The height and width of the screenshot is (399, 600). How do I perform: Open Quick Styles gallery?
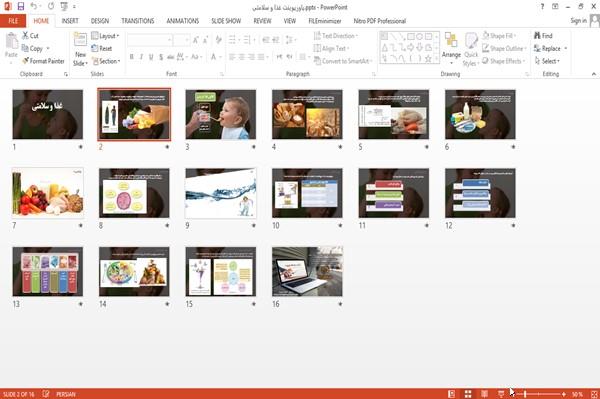coord(471,49)
